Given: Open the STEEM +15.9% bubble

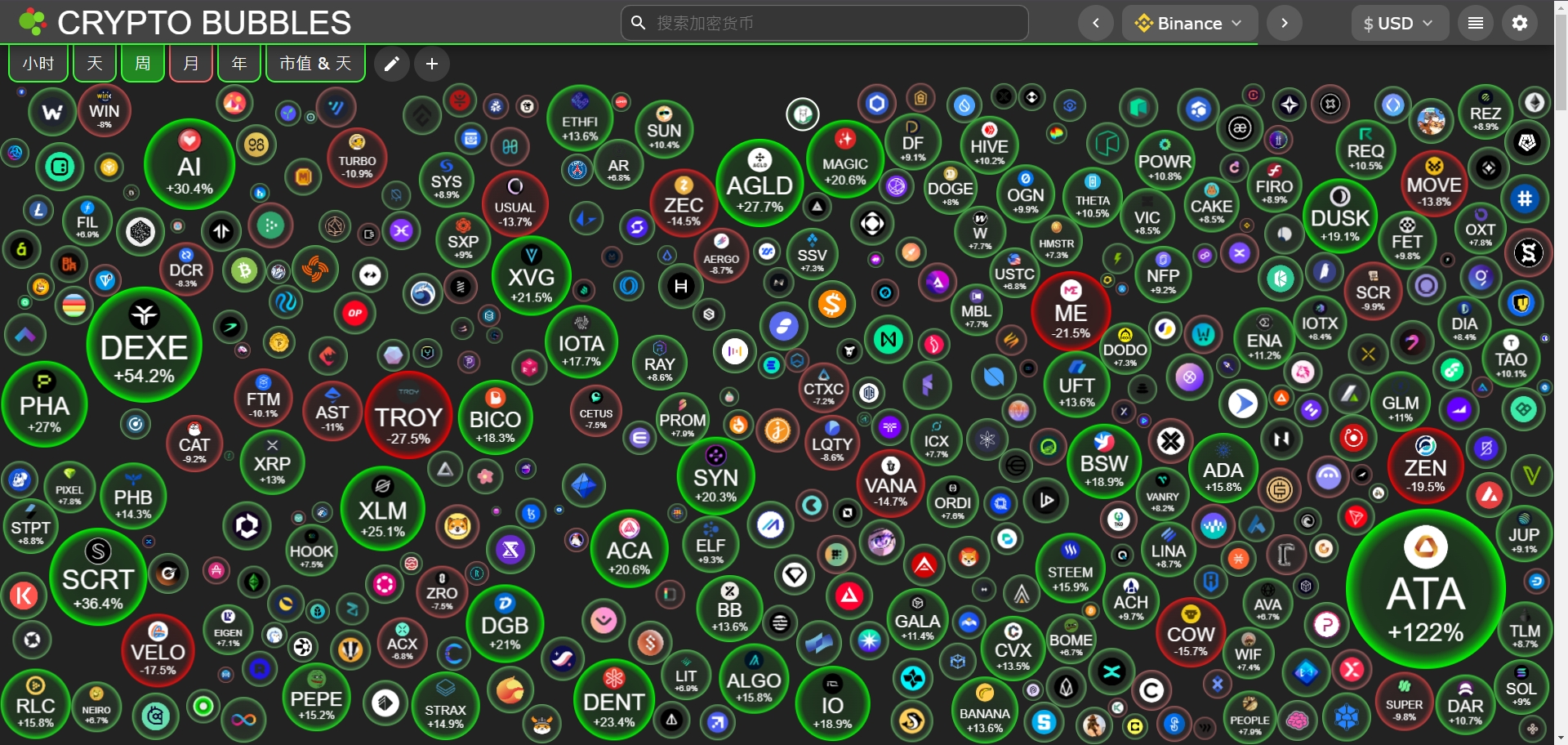Looking at the screenshot, I should coord(1070,569).
